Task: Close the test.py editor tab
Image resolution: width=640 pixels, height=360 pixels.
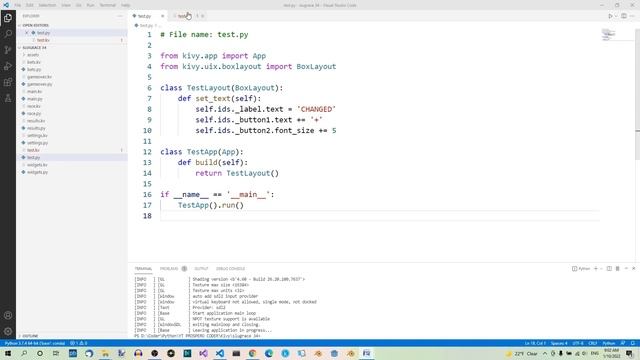Action: click(x=162, y=16)
